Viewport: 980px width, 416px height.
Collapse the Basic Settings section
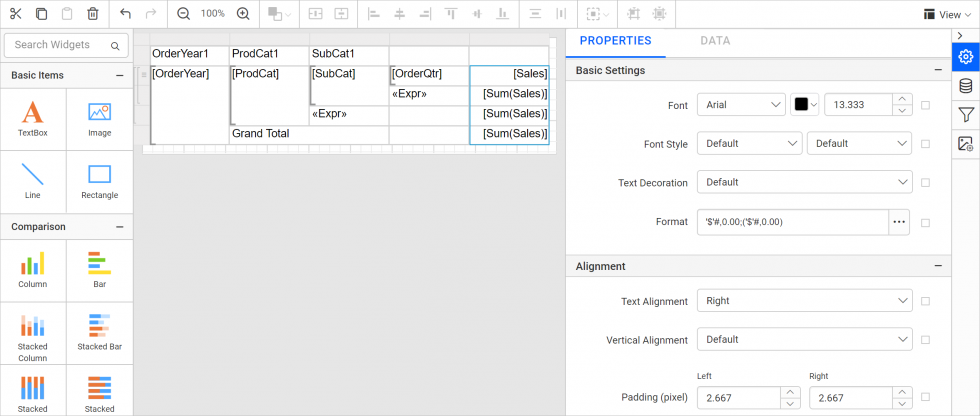938,71
